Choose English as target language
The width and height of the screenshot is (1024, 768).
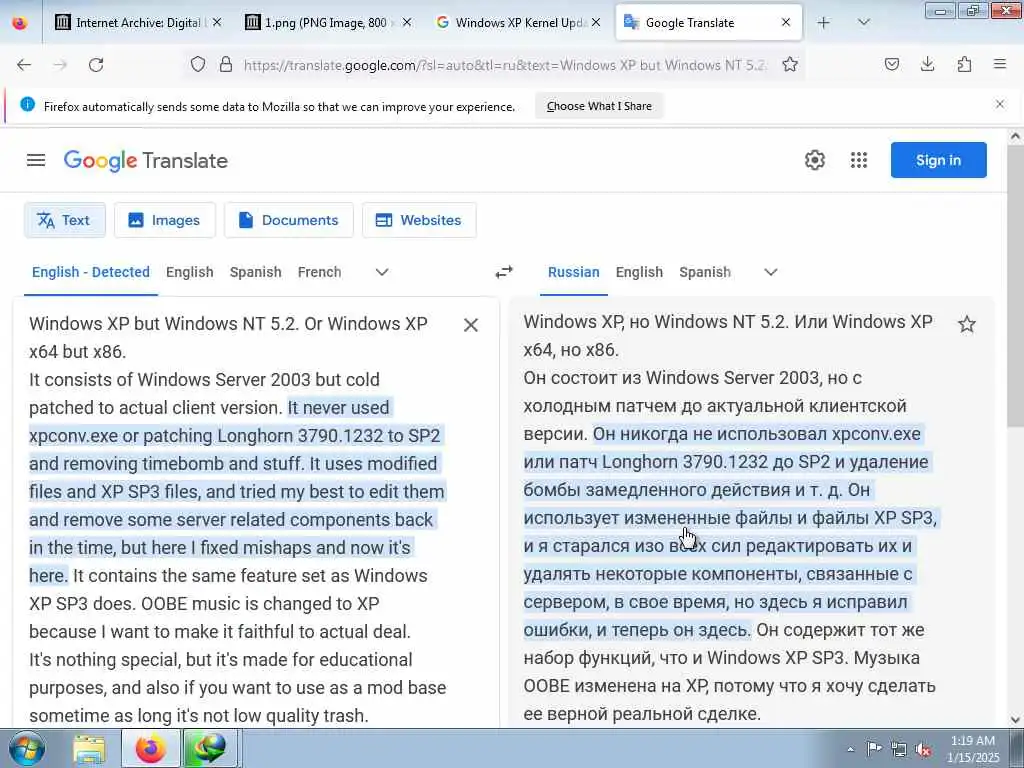coord(639,272)
